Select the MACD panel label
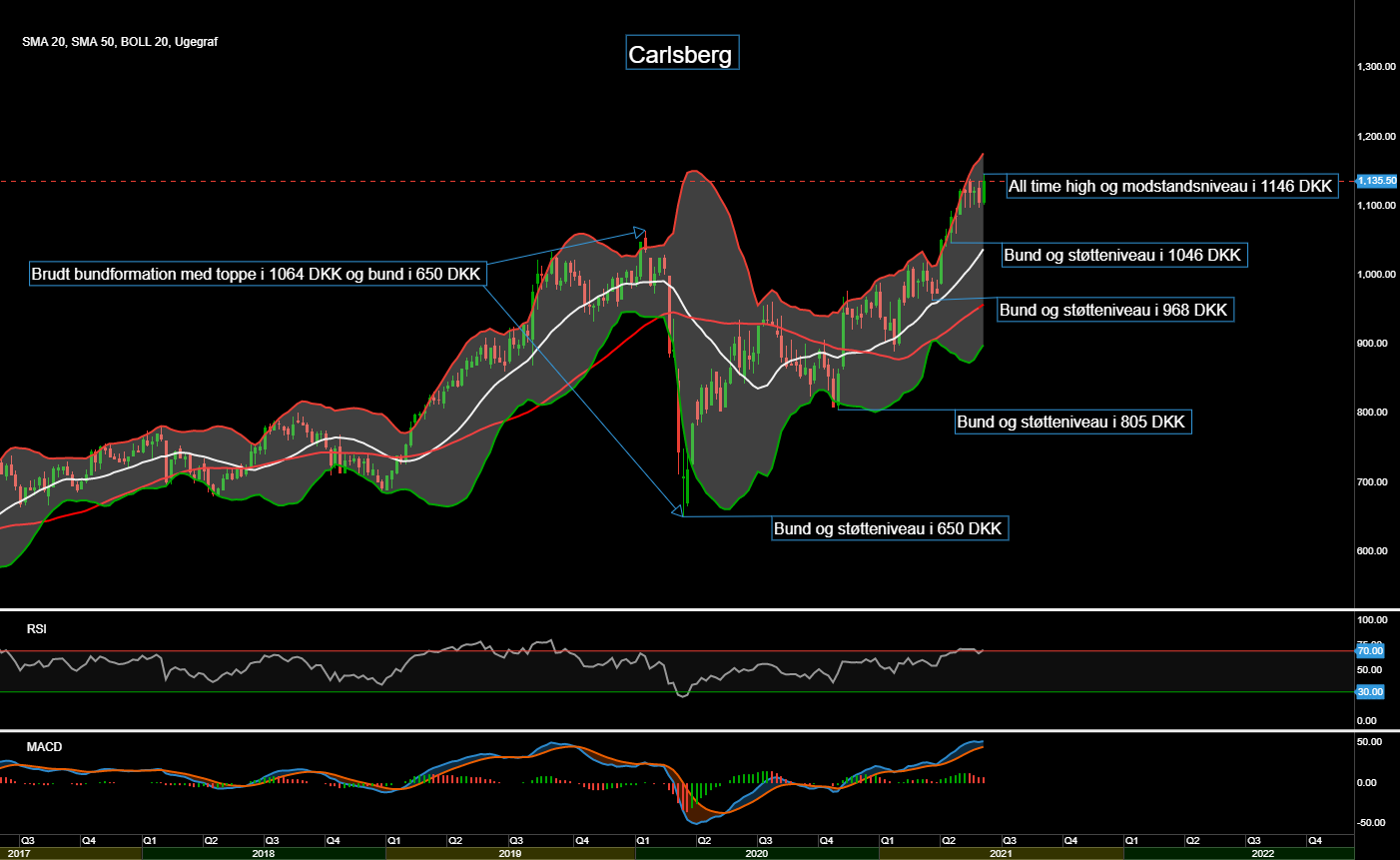This screenshot has height=860, width=1400. (44, 747)
